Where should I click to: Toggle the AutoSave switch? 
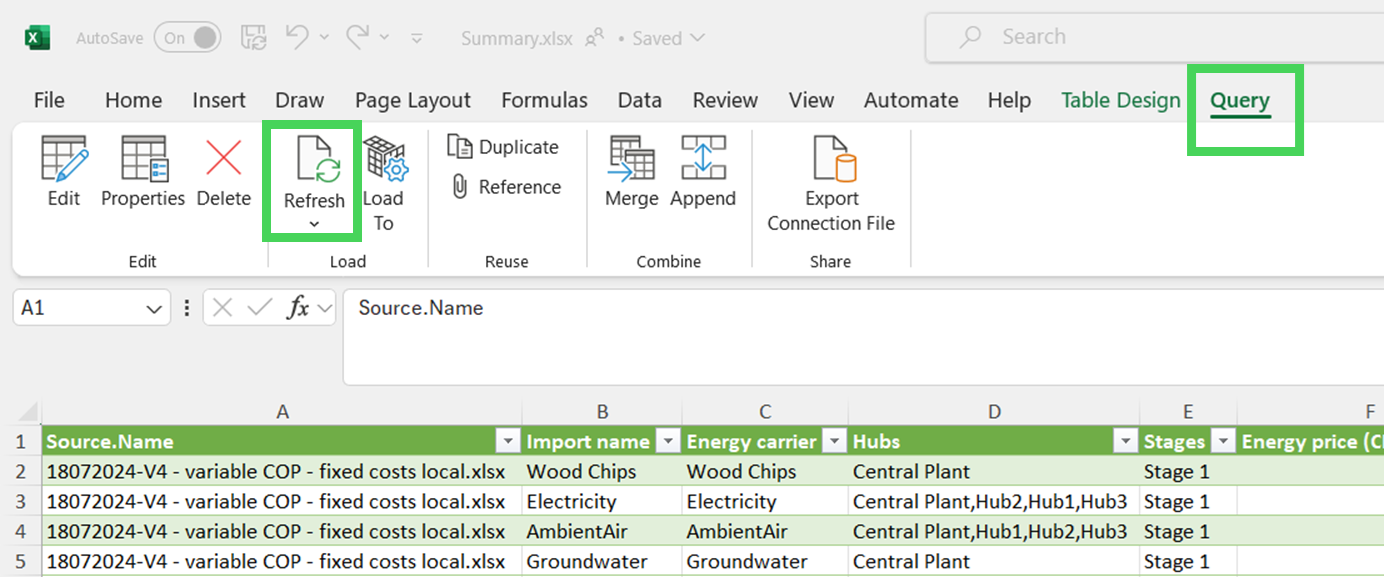186,38
